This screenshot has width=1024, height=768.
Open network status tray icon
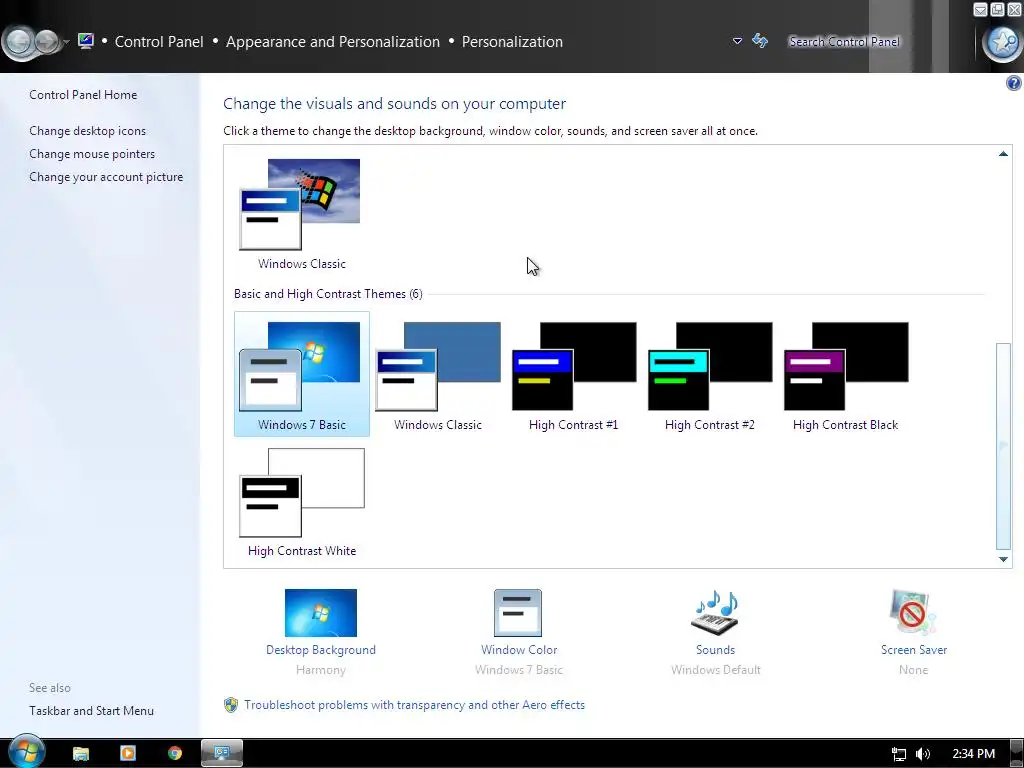899,754
